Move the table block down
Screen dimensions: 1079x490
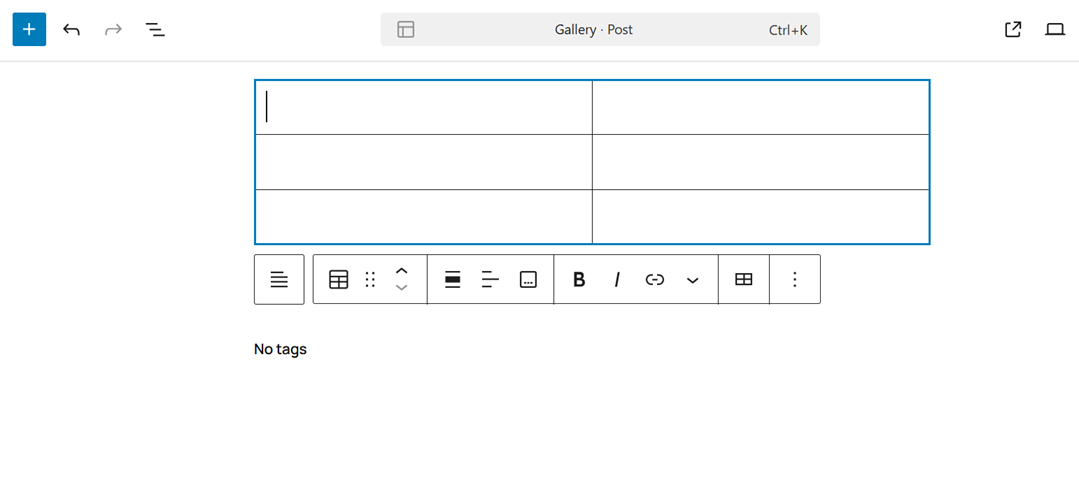pyautogui.click(x=402, y=288)
